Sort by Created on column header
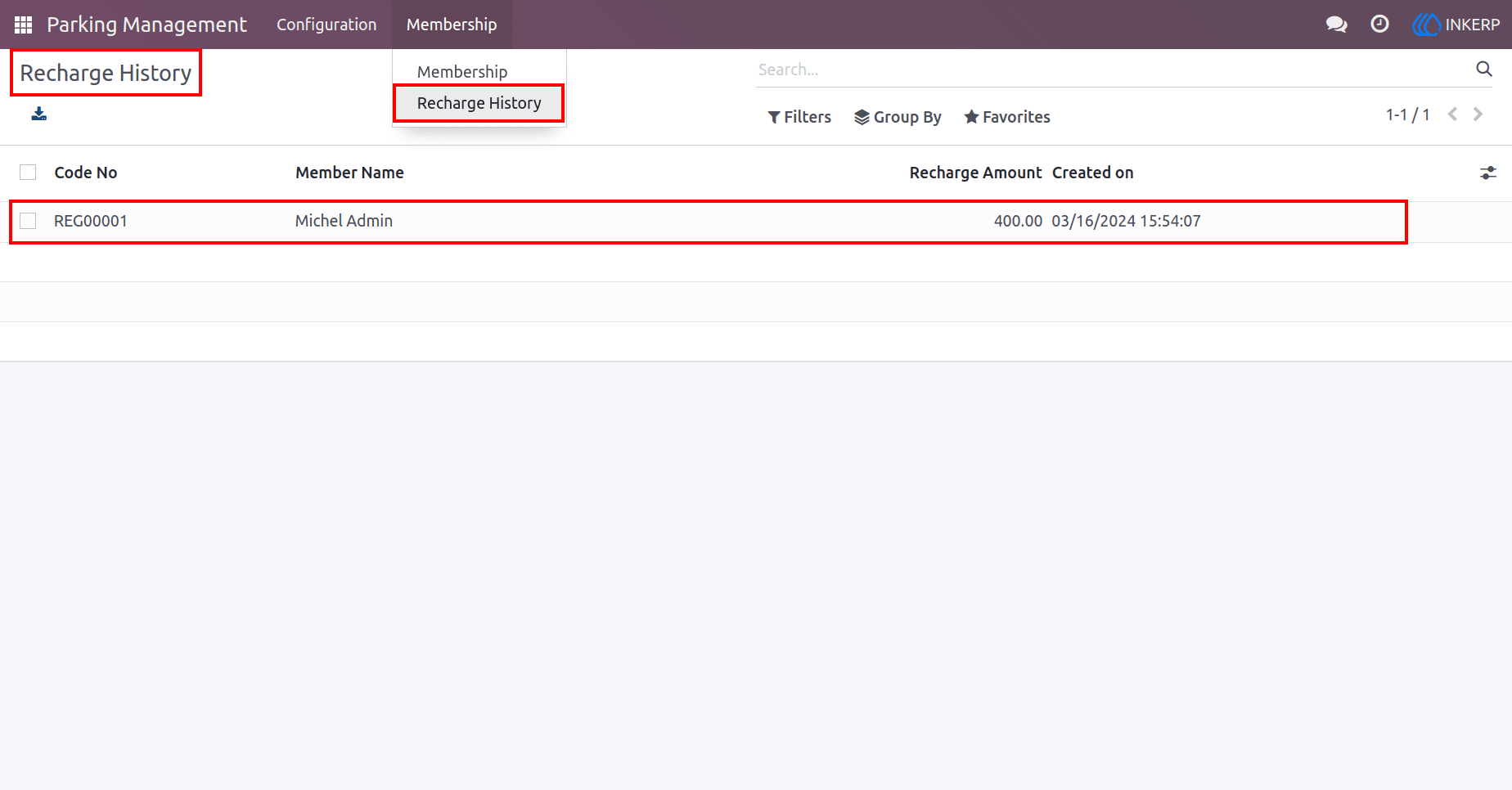This screenshot has height=790, width=1512. pos(1093,173)
